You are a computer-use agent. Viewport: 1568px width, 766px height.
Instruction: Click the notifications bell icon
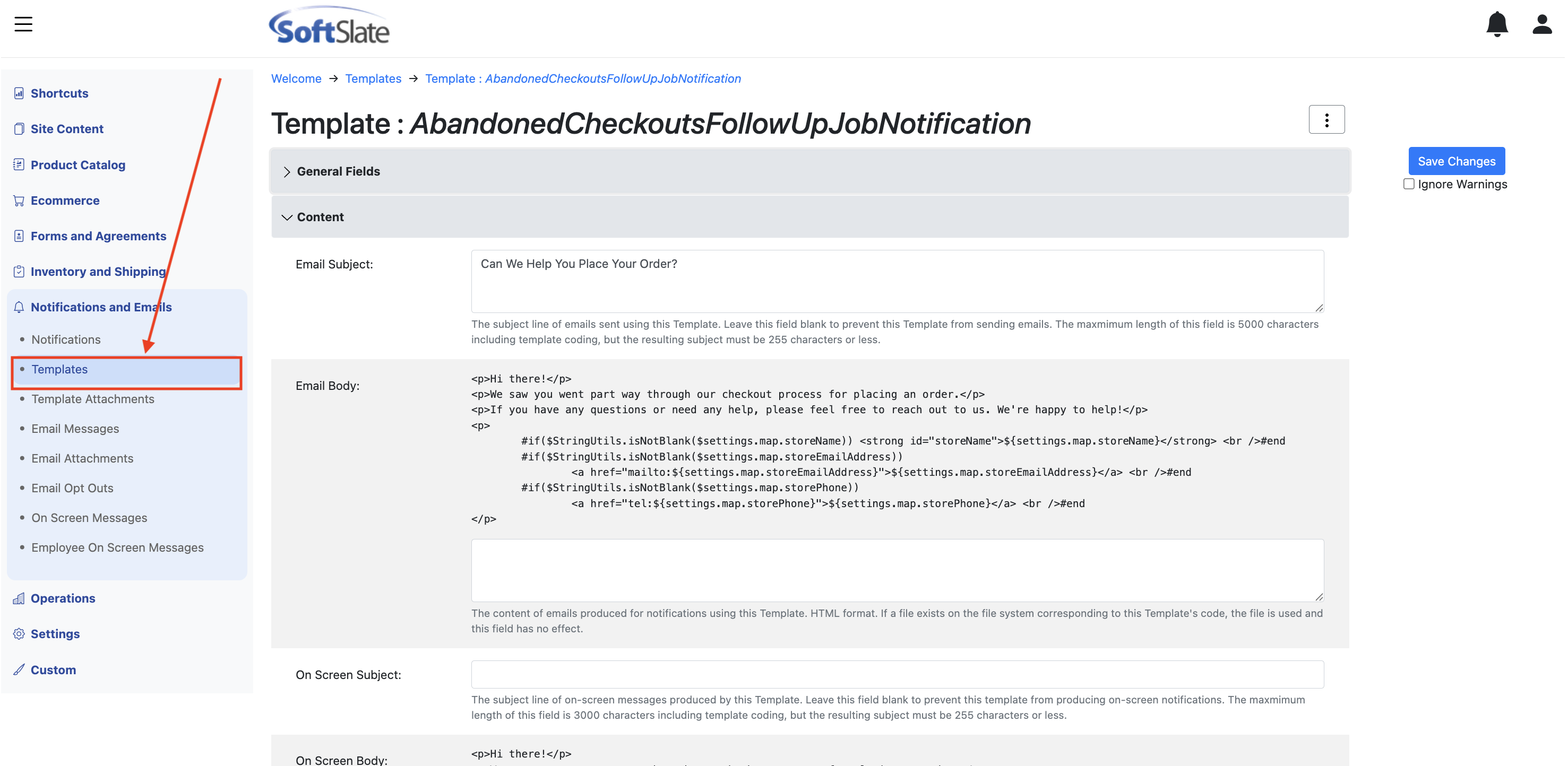(x=1496, y=24)
